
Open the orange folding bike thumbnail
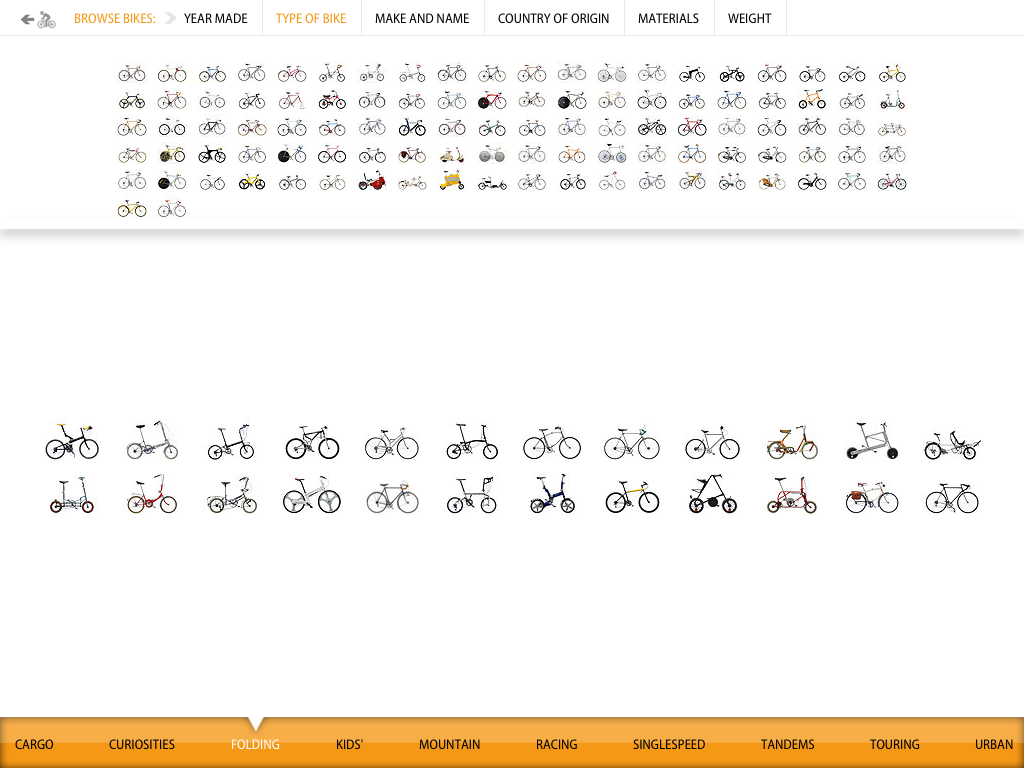click(x=792, y=441)
